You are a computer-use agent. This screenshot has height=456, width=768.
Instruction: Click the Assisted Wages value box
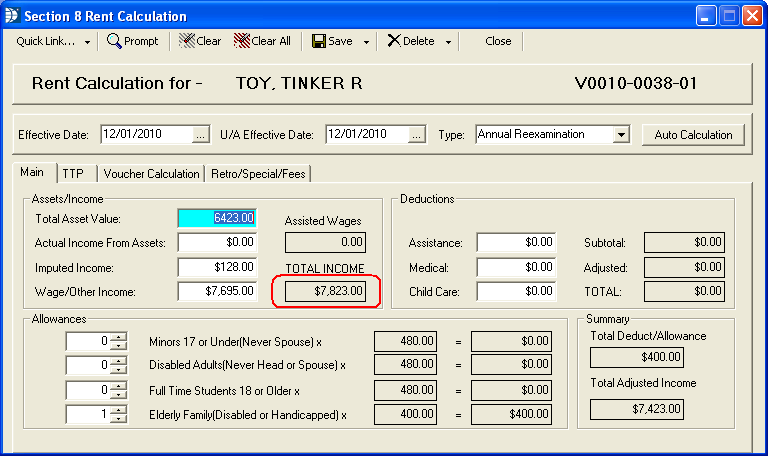click(326, 242)
